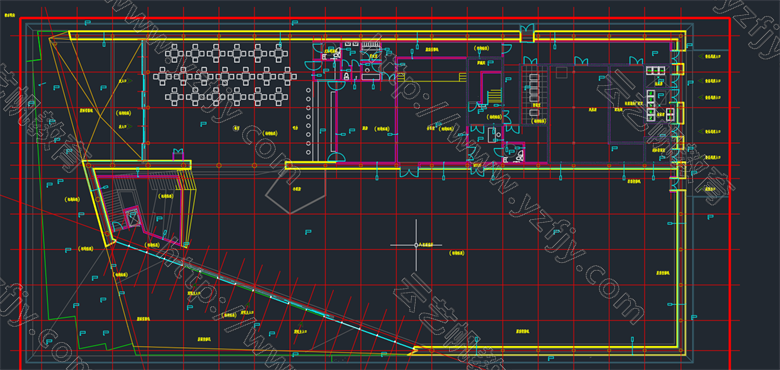Image resolution: width=780 pixels, height=370 pixels.
Task: Click the white crosshair cursor center
Action: point(416,245)
